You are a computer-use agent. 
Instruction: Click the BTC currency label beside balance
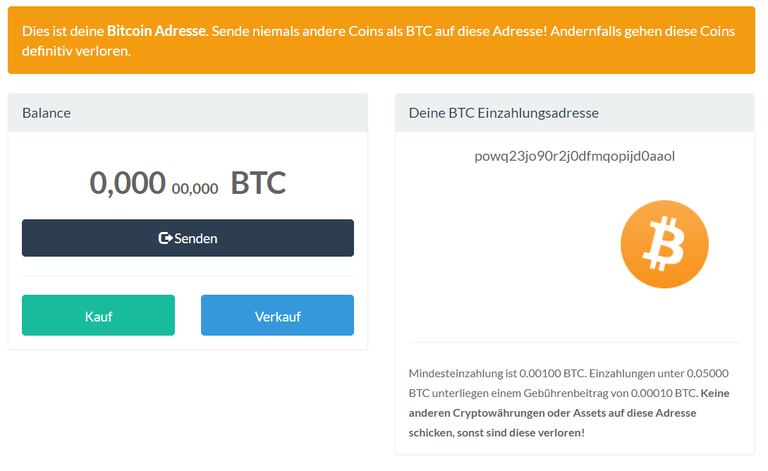pos(258,183)
